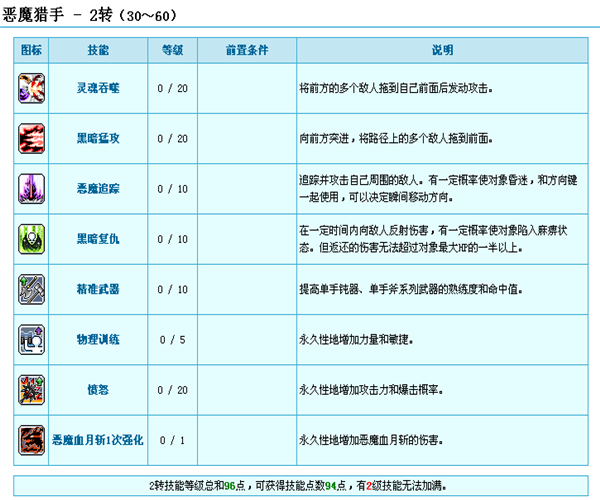Click the 0 / 5 level of 物理训练

pos(173,340)
